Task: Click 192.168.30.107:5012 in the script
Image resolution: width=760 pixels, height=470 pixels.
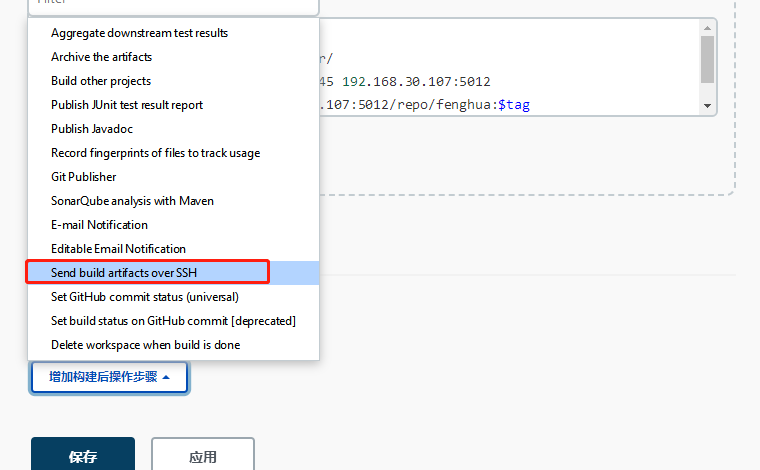Action: (416, 81)
